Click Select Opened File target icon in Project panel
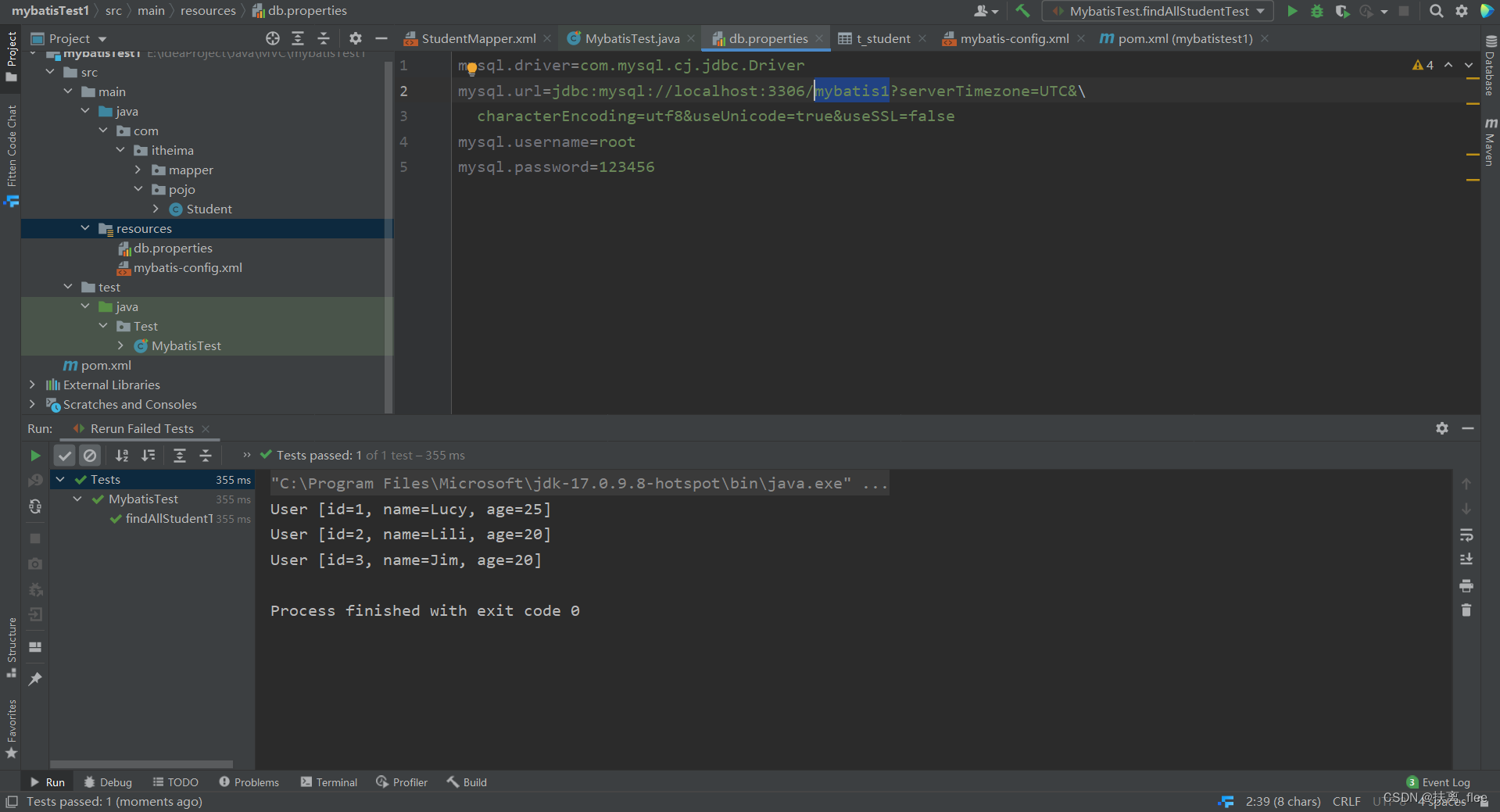Image resolution: width=1500 pixels, height=812 pixels. [x=272, y=38]
